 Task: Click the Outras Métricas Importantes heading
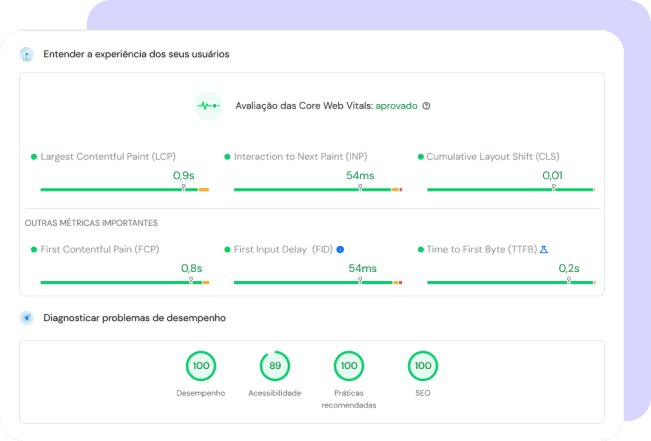click(x=91, y=222)
